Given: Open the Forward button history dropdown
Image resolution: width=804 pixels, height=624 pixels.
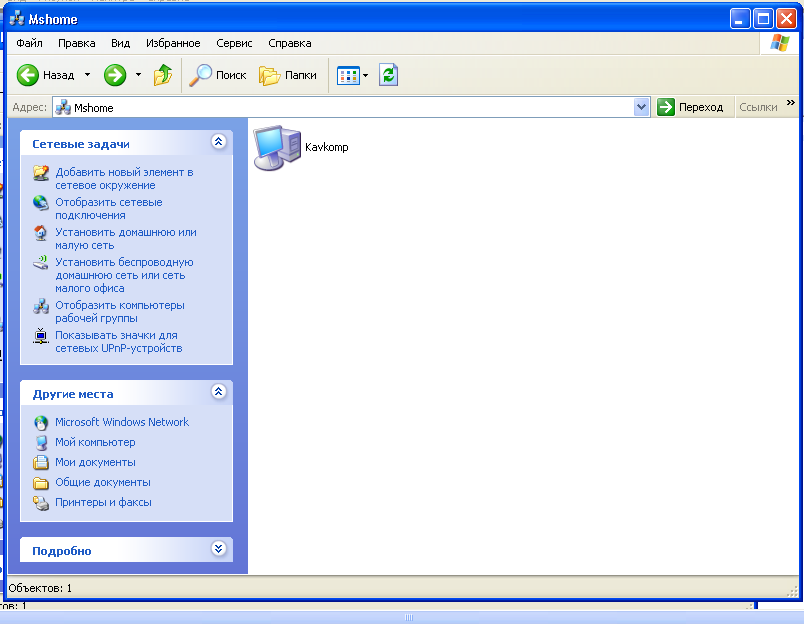Looking at the screenshot, I should (138, 75).
